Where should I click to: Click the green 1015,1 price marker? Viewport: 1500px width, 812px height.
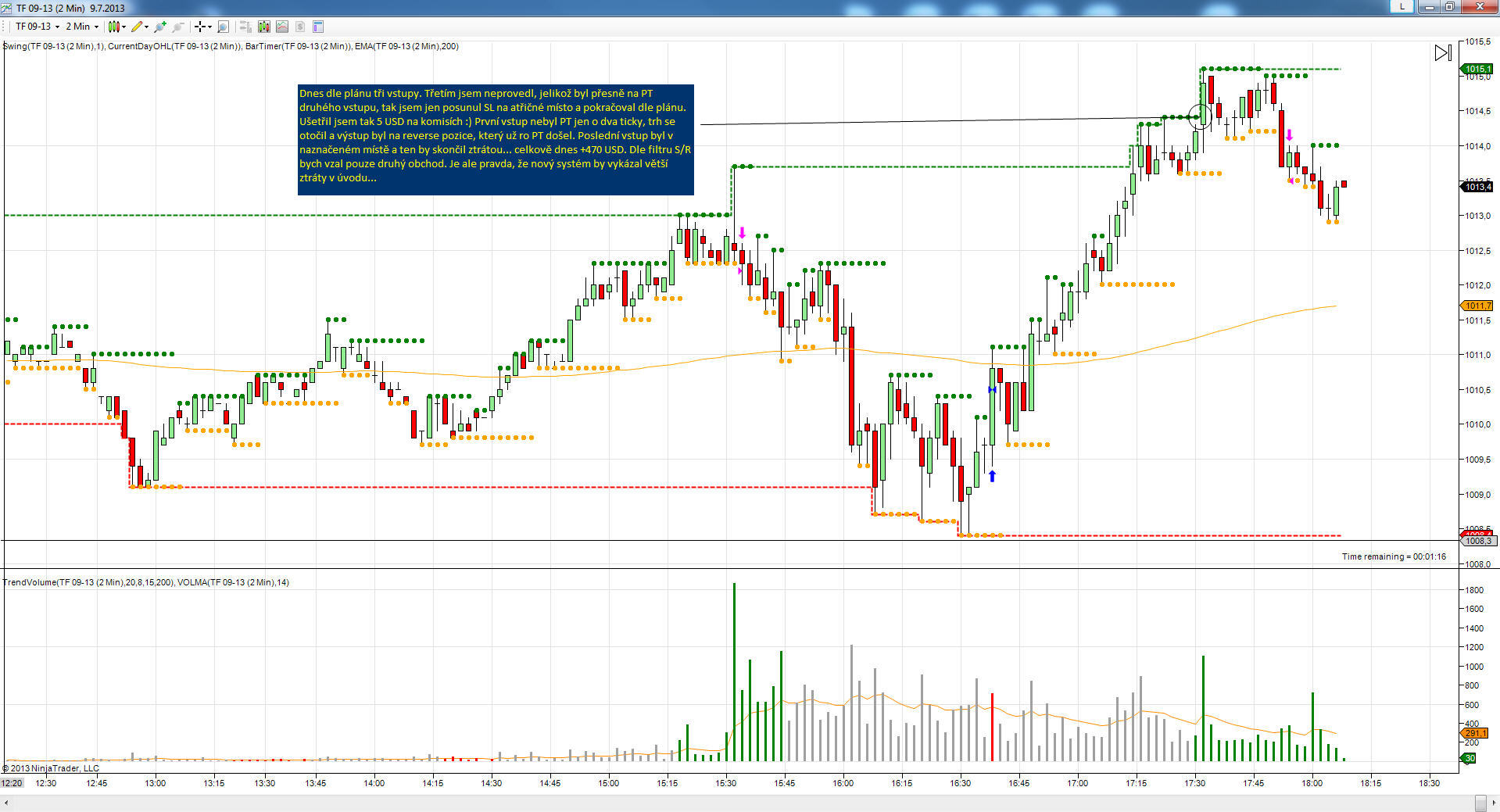coord(1477,69)
